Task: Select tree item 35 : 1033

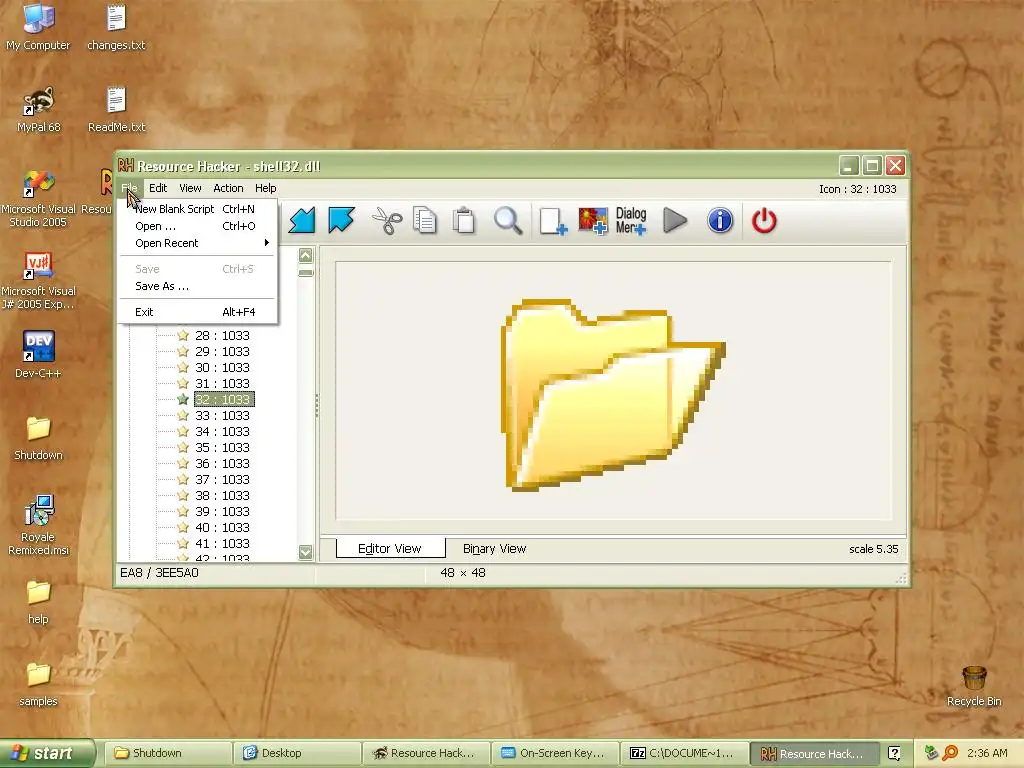Action: (222, 447)
